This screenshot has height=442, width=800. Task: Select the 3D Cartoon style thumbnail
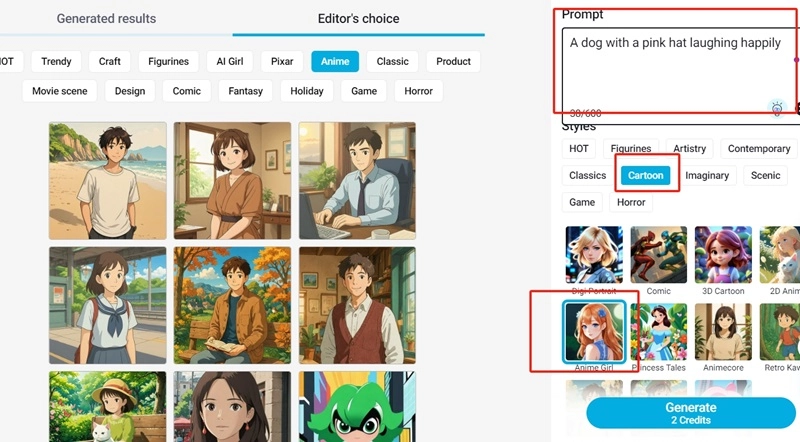coord(723,255)
